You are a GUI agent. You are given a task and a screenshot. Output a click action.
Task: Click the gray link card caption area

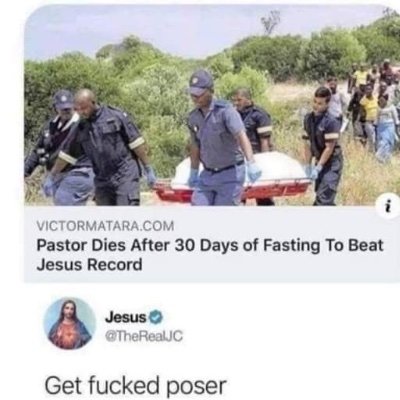tap(212, 244)
